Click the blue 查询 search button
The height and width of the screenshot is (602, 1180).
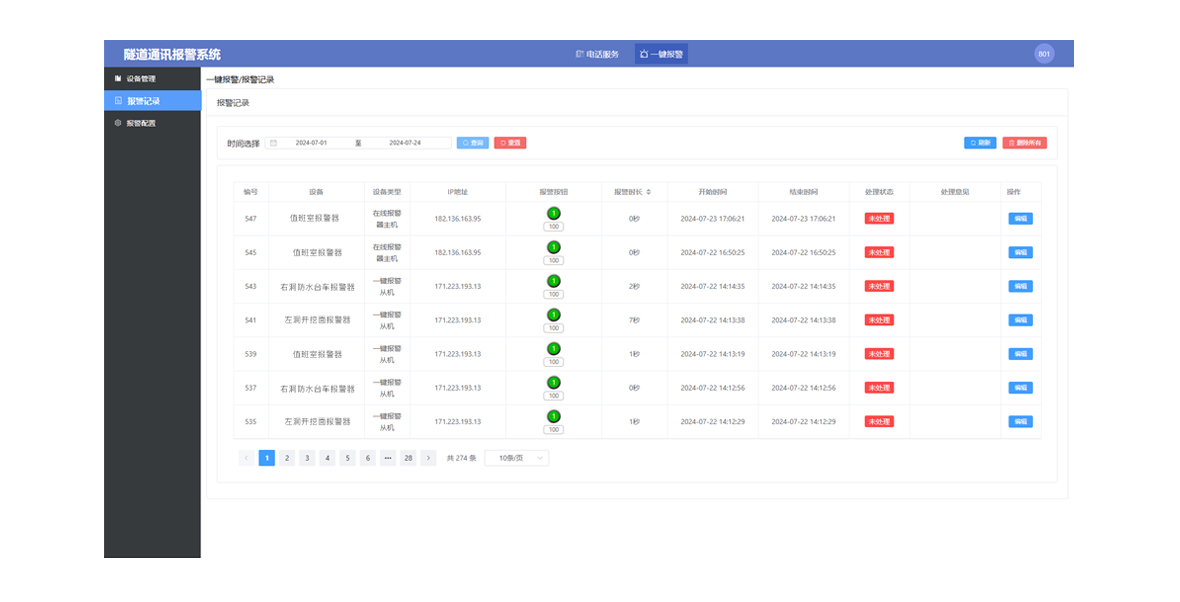[x=473, y=143]
